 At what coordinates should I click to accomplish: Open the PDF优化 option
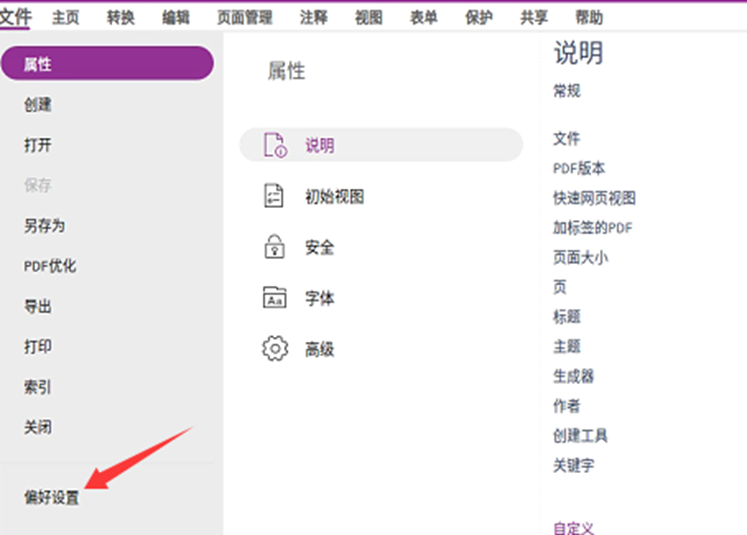[50, 266]
